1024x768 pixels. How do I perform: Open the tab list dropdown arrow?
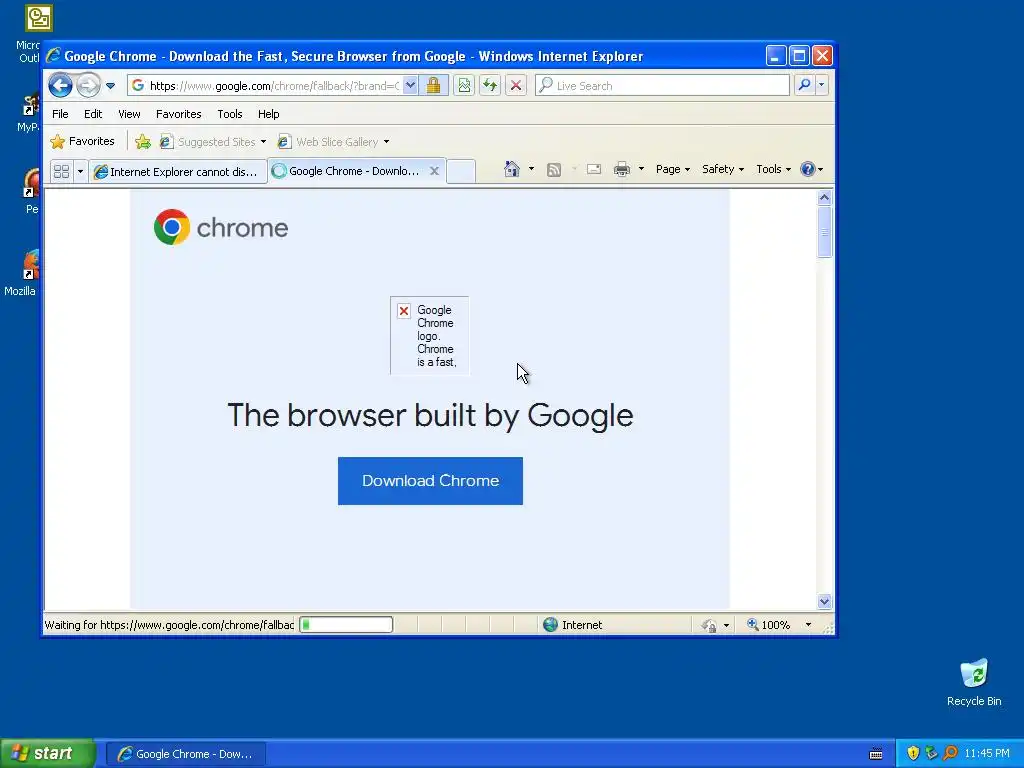click(x=80, y=172)
